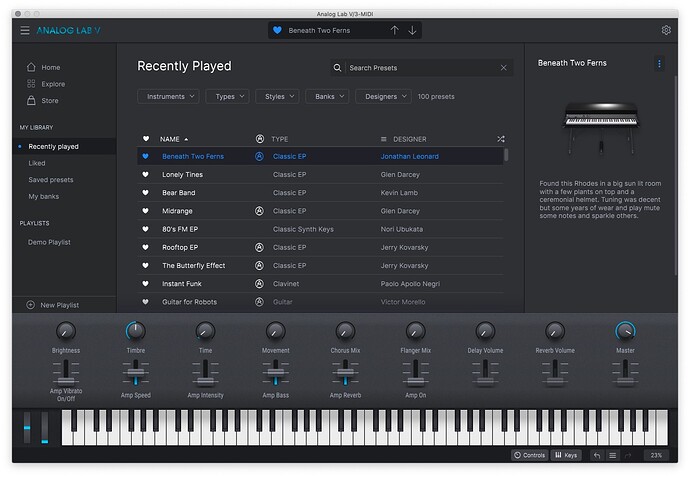690x477 pixels.
Task: Toggle like on Lonely Tines
Action: click(x=146, y=174)
